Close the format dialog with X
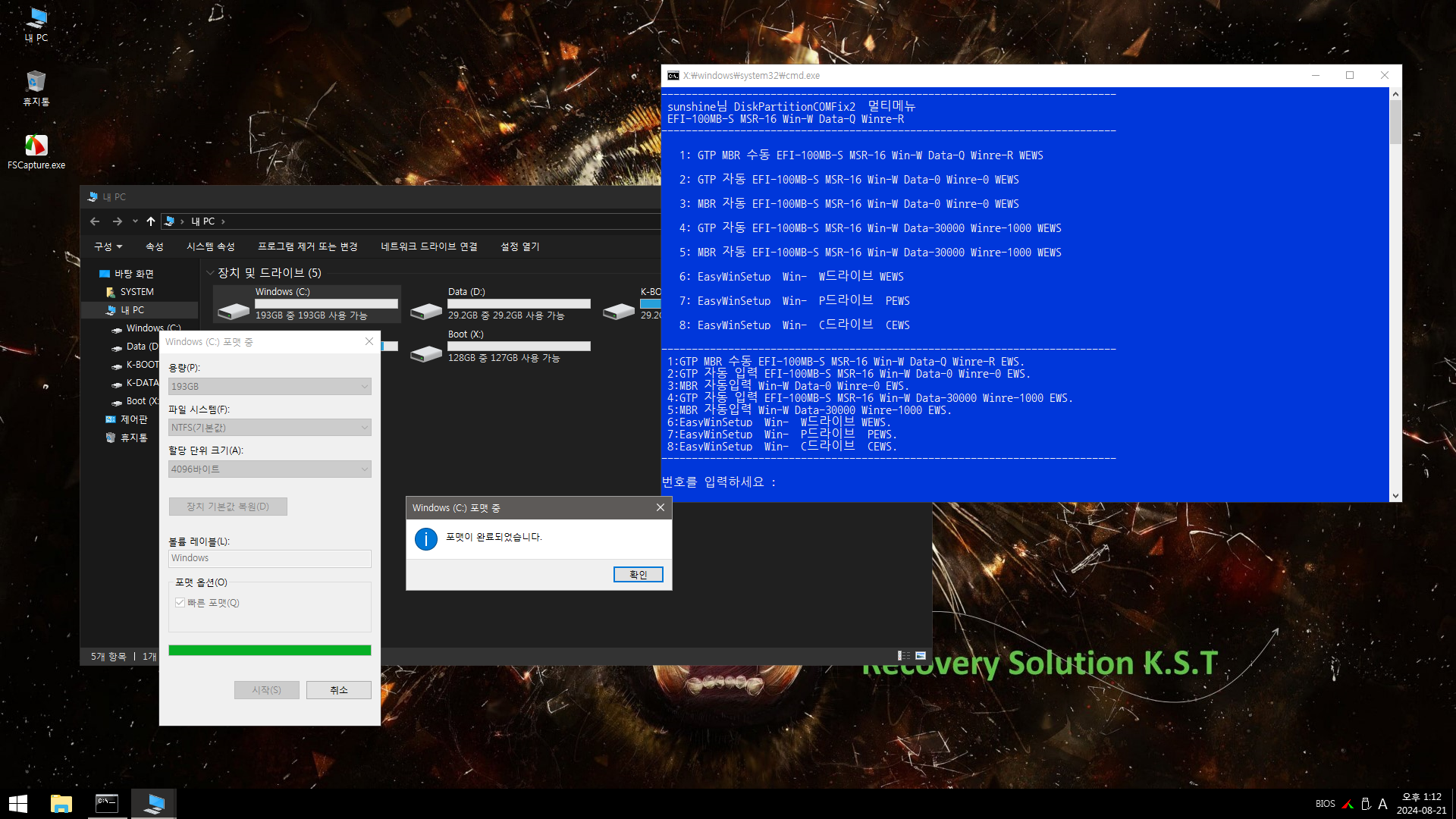Screen dimensions: 1456x819 pos(369,342)
